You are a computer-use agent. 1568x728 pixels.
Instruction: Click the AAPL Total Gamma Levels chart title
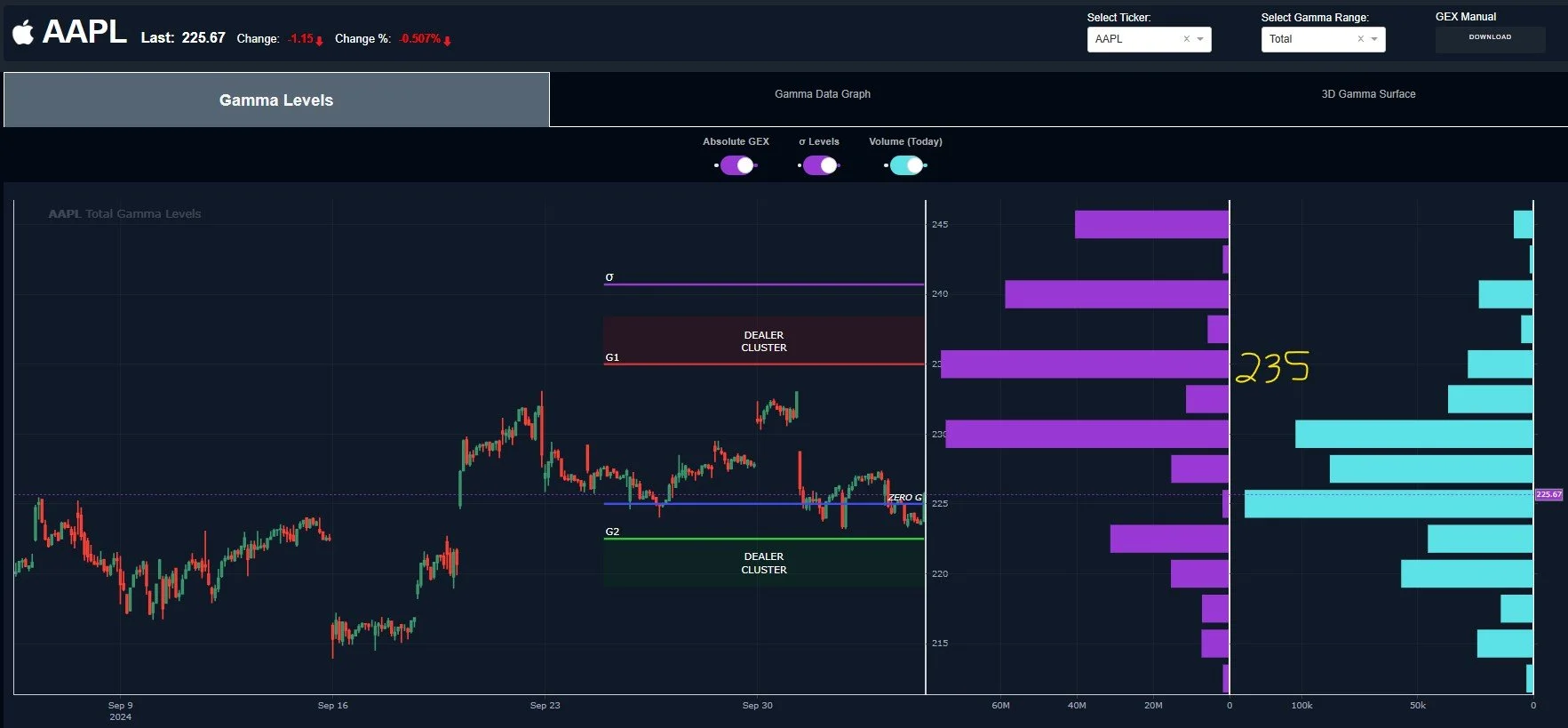pos(124,214)
